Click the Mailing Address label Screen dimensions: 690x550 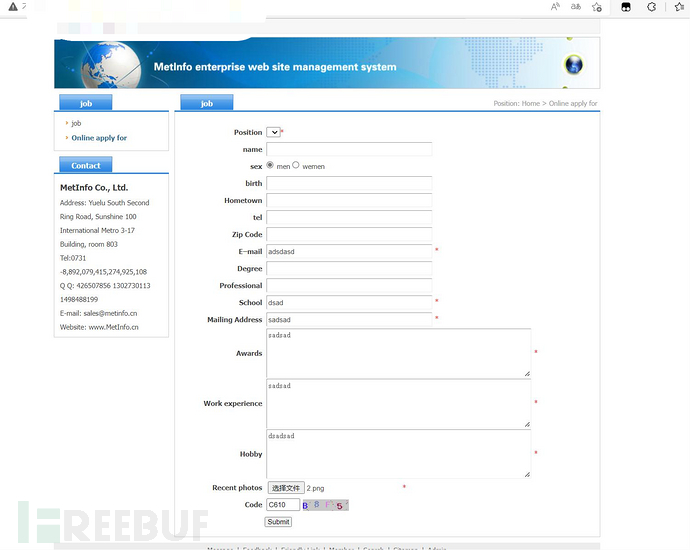pyautogui.click(x=235, y=319)
